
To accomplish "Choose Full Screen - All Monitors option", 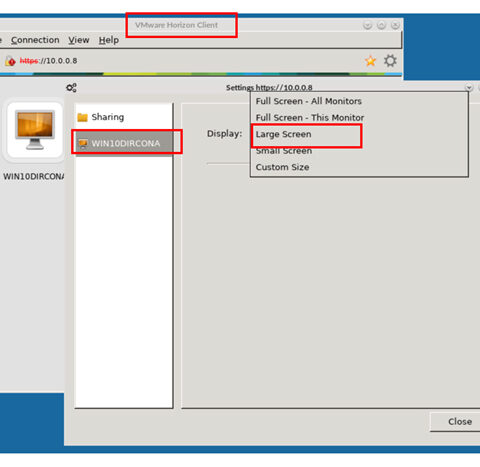I will (359, 101).
